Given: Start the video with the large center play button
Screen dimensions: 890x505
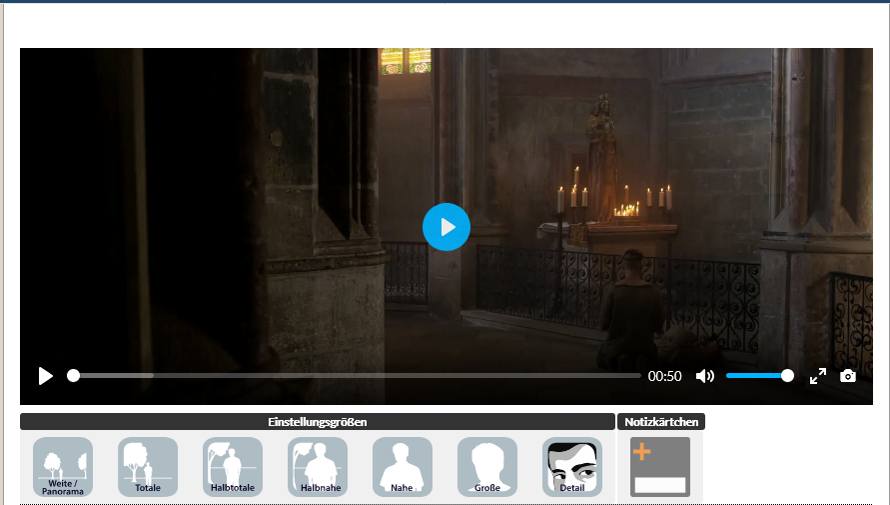Looking at the screenshot, I should [446, 227].
